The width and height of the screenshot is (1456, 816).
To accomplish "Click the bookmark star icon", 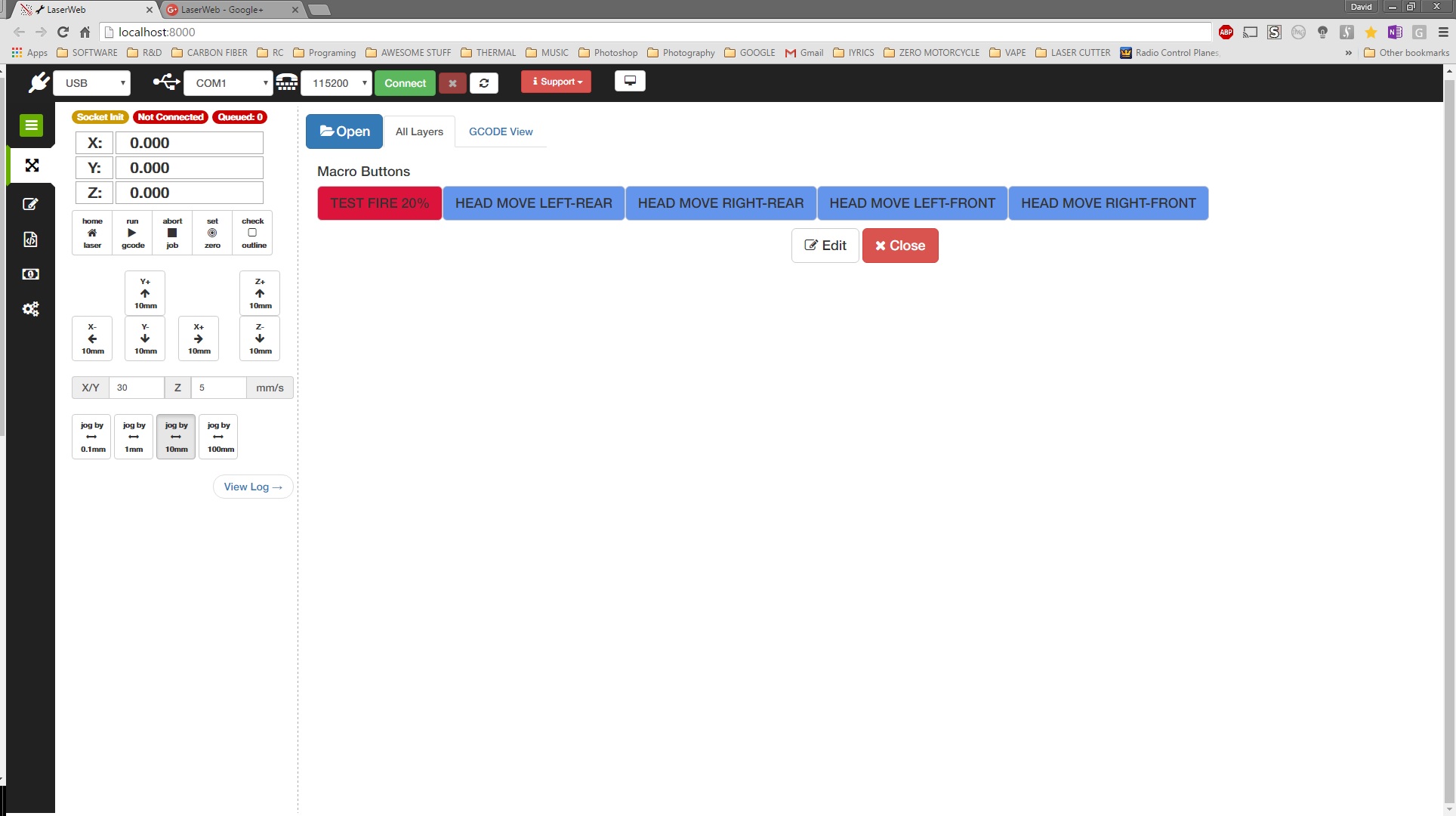I will point(1371,32).
